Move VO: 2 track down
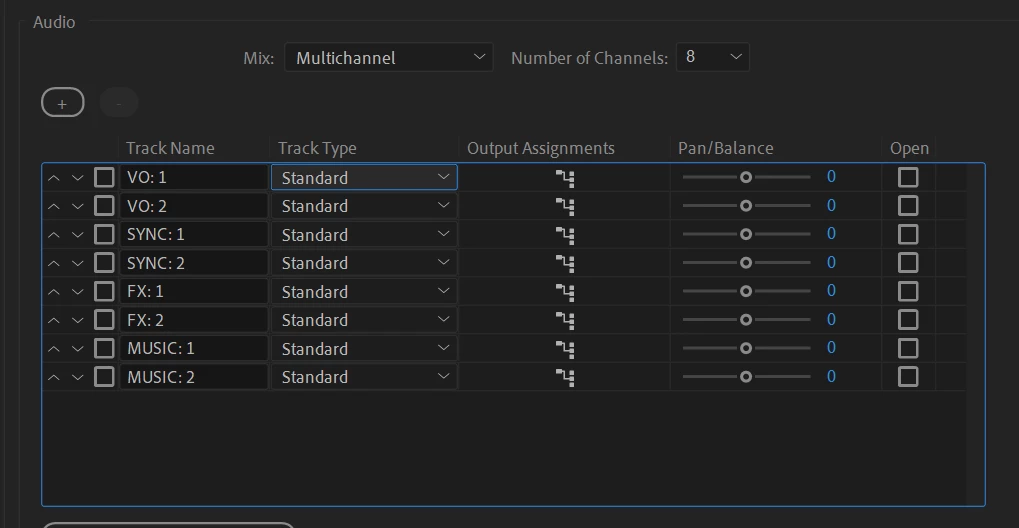Image resolution: width=1019 pixels, height=528 pixels. 77,206
